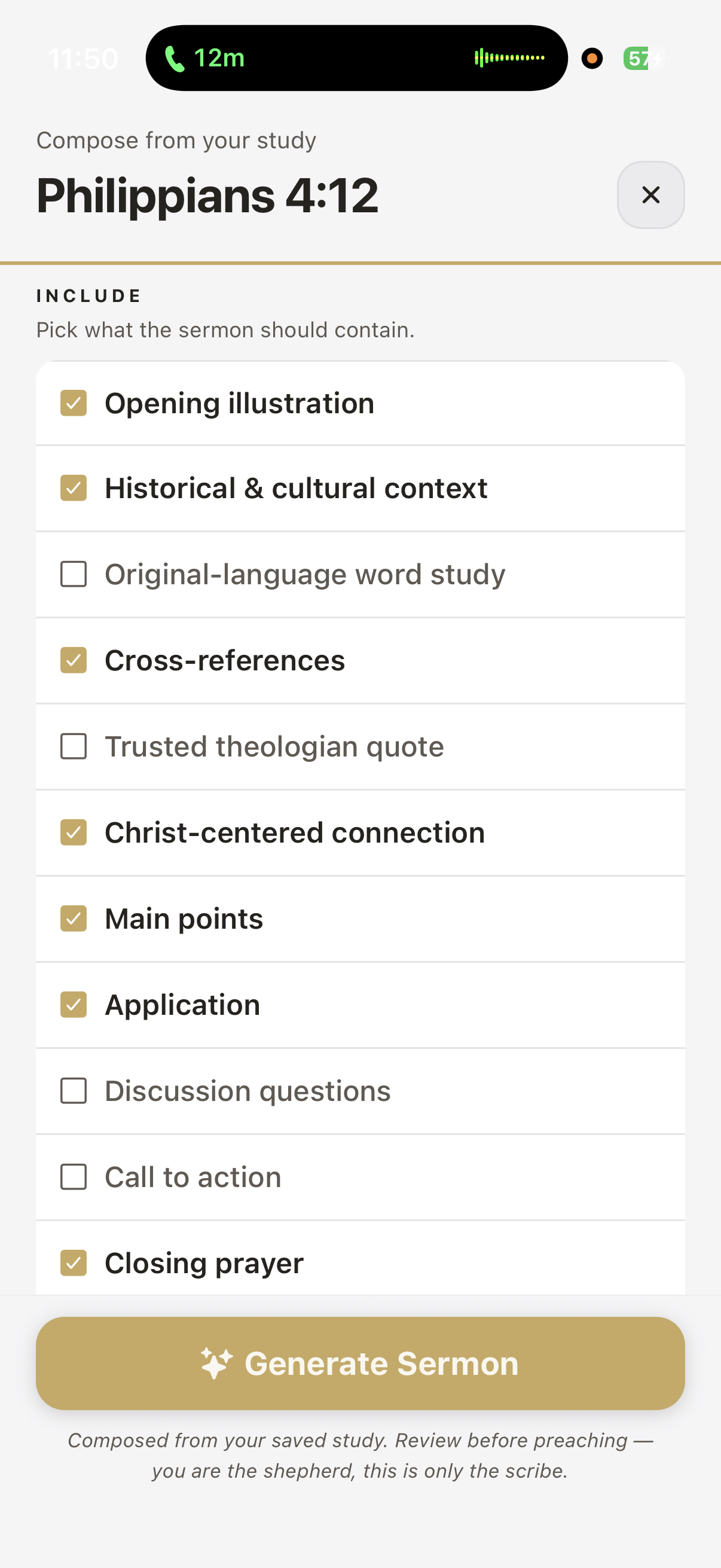Viewport: 721px width, 1568px height.
Task: Enable Original-language word study
Action: click(x=74, y=574)
